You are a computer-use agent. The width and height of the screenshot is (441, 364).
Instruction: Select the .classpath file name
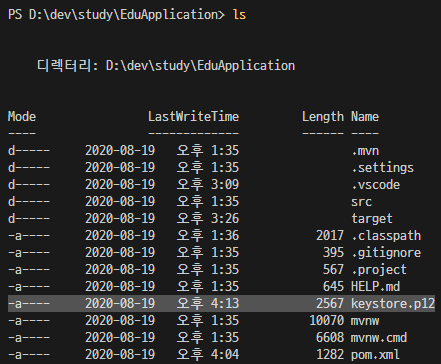386,236
